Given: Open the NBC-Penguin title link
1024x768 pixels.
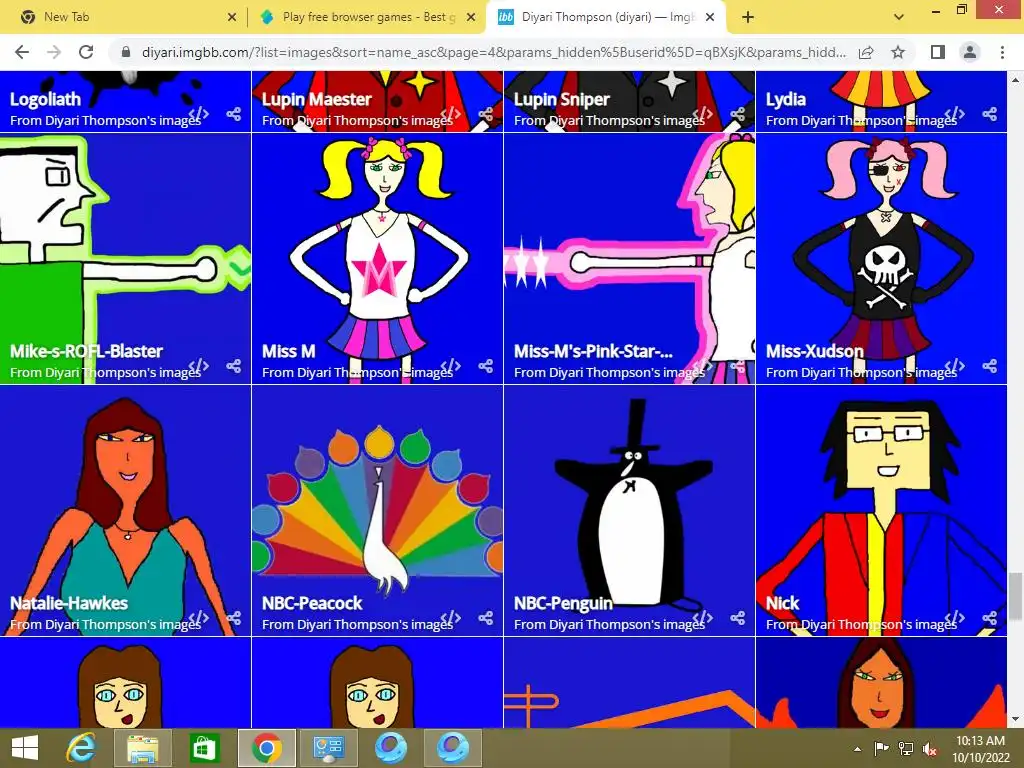Looking at the screenshot, I should tap(563, 603).
